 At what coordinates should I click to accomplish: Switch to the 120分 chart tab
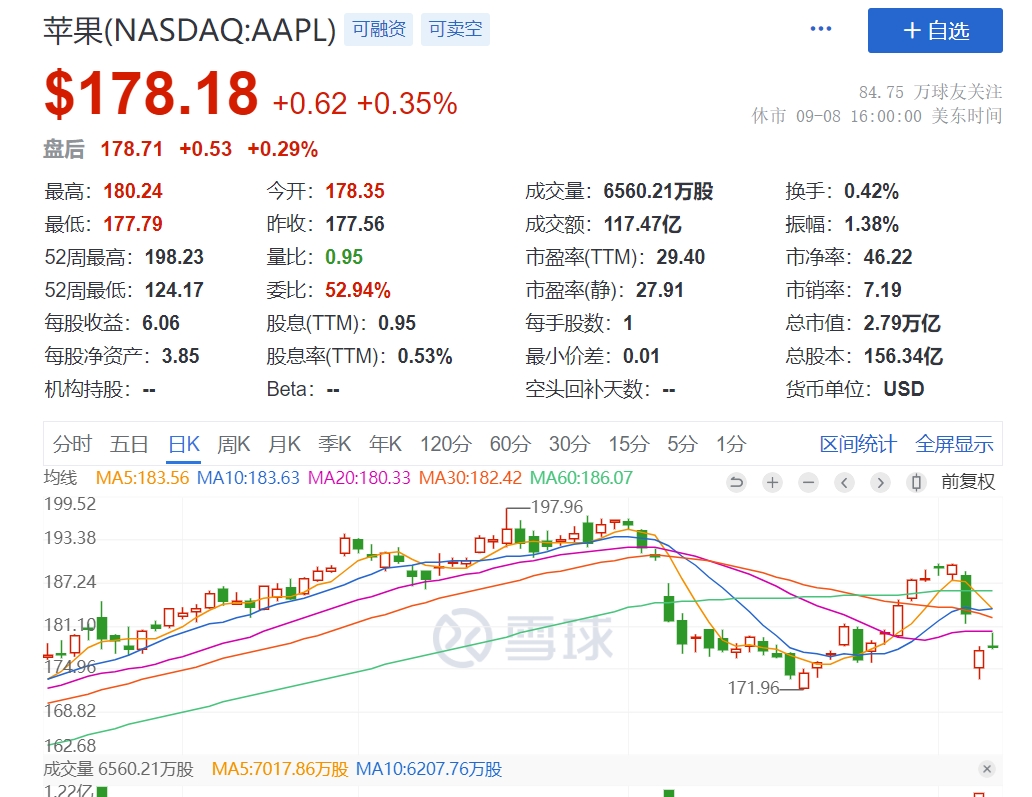click(x=446, y=444)
